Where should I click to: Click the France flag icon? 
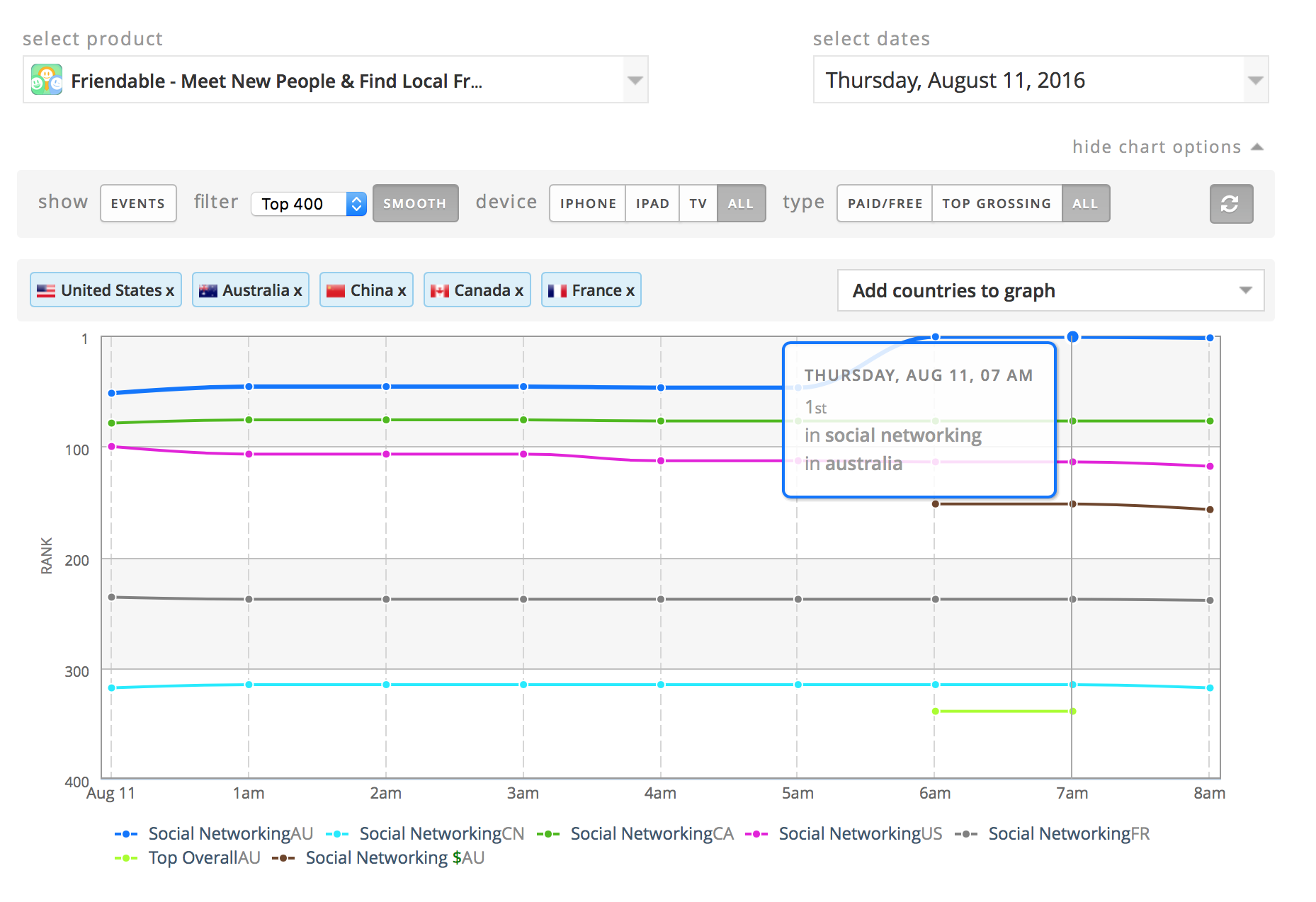pyautogui.click(x=557, y=291)
